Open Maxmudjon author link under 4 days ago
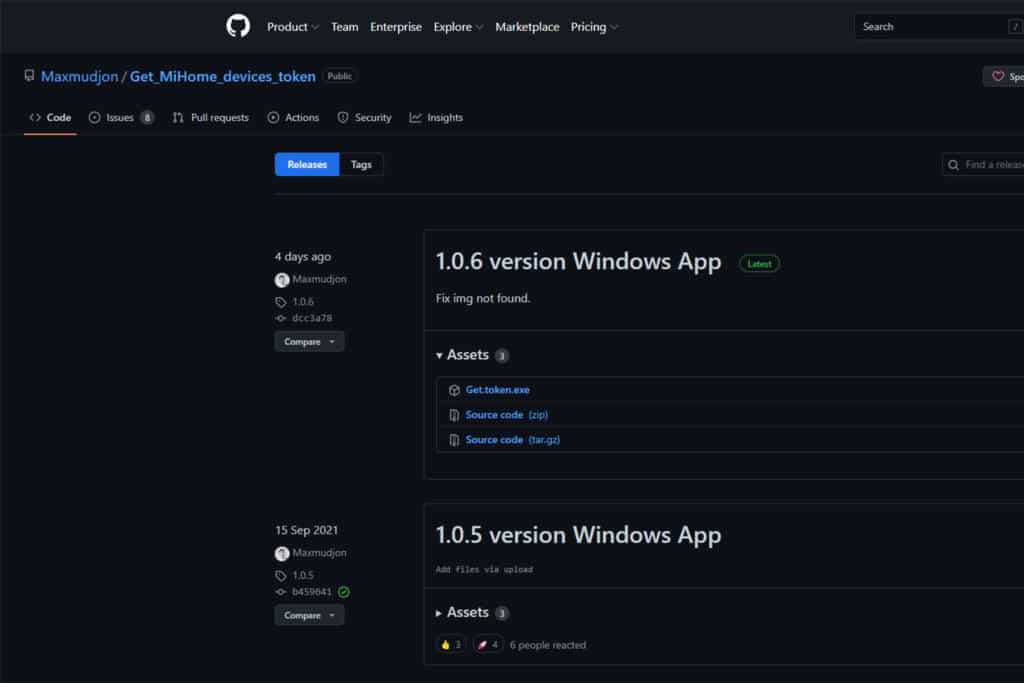This screenshot has width=1024, height=683. 319,279
